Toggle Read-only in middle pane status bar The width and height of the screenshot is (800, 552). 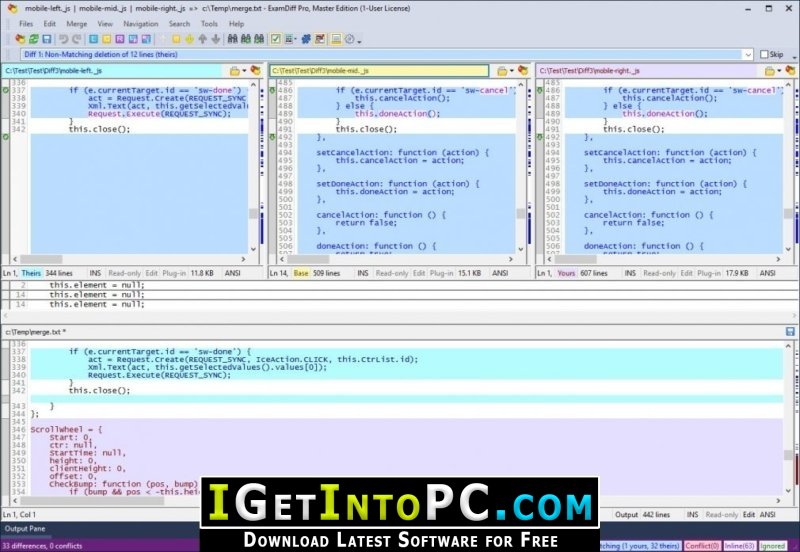tap(392, 273)
